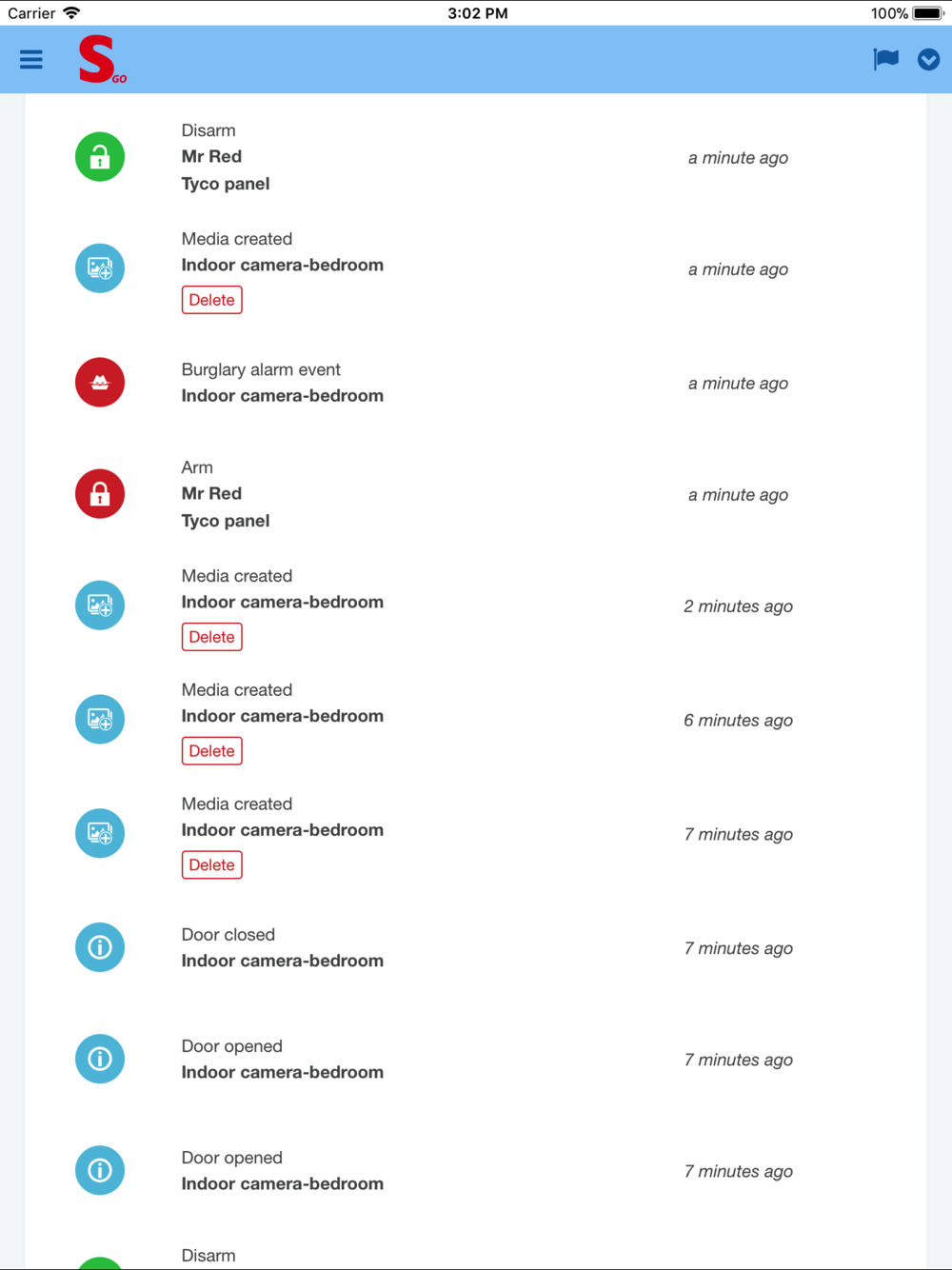This screenshot has width=952, height=1270.
Task: Tap the info icon of the last Door opened event
Action: click(100, 1170)
